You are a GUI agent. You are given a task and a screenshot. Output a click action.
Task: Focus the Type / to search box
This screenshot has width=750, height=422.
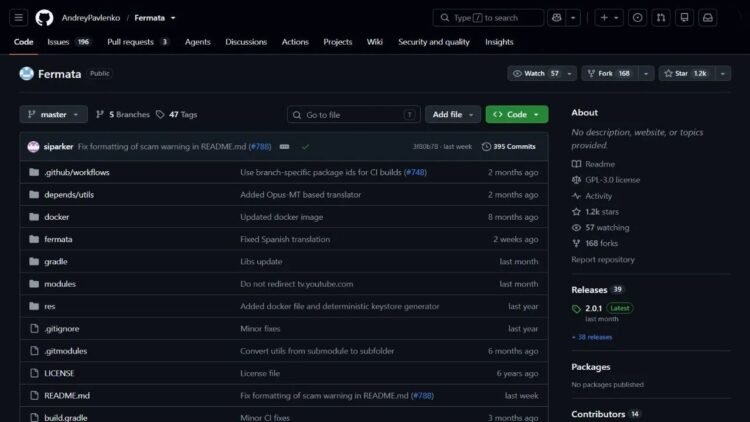(x=488, y=18)
